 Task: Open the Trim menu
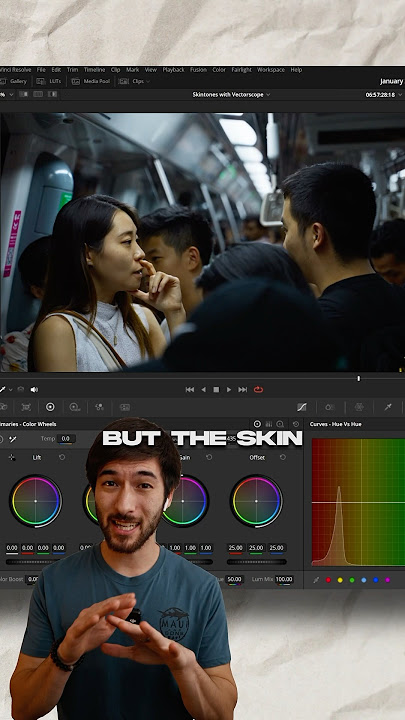pos(72,70)
